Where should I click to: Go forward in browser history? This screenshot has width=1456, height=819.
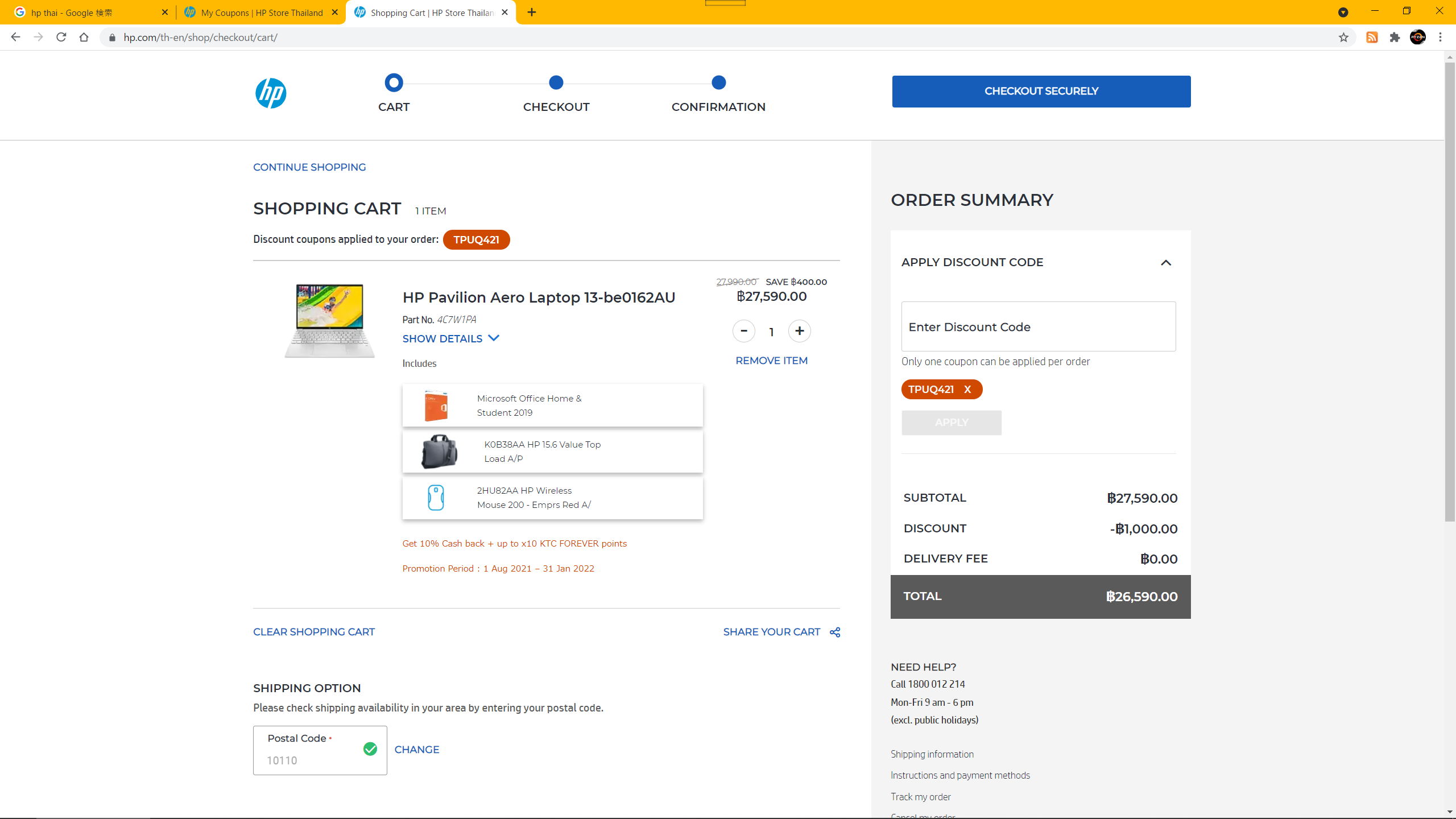tap(39, 38)
